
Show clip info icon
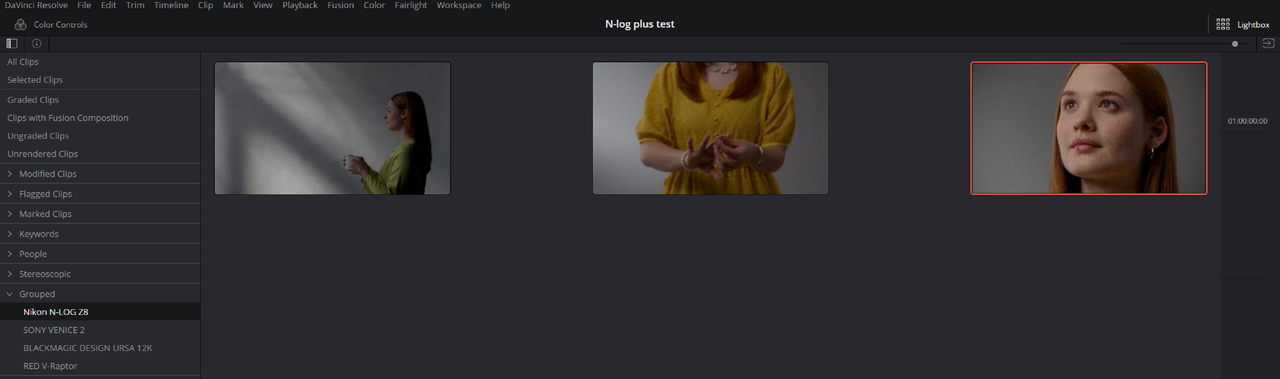[37, 44]
